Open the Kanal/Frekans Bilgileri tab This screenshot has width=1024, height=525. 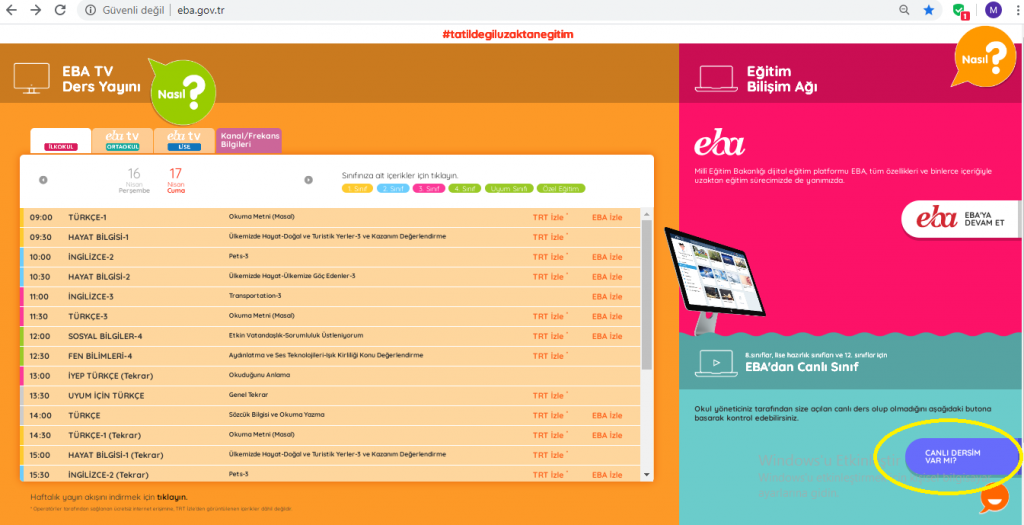tap(249, 140)
